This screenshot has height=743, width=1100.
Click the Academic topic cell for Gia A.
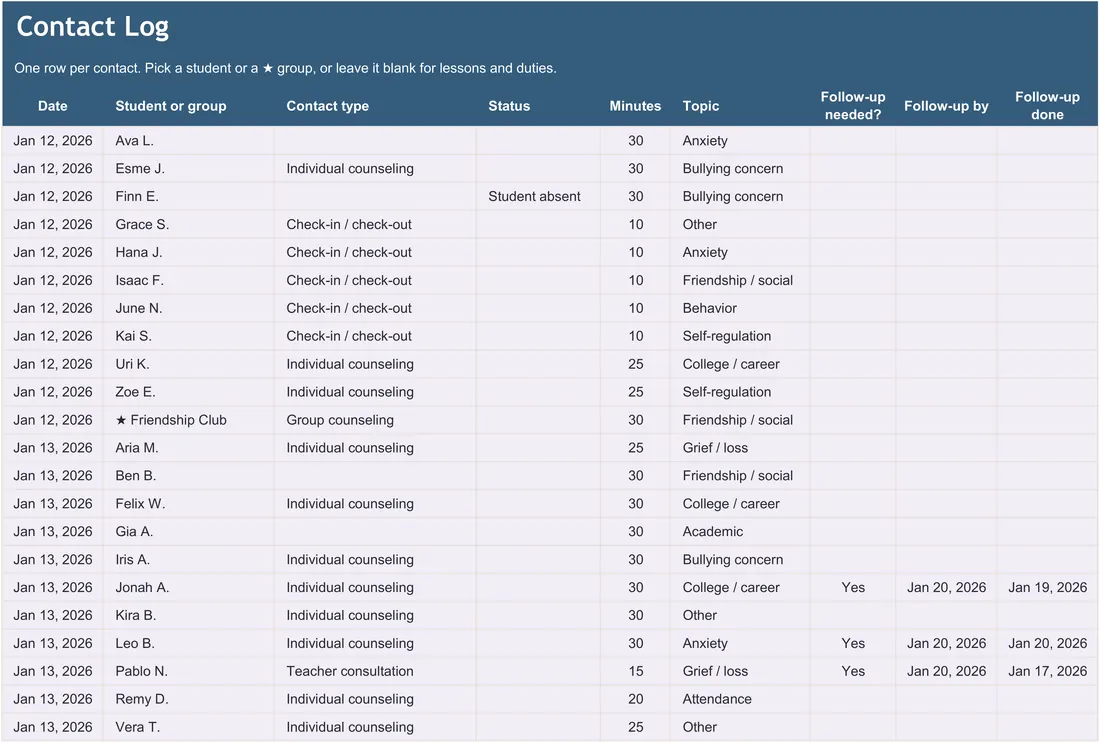click(x=740, y=532)
